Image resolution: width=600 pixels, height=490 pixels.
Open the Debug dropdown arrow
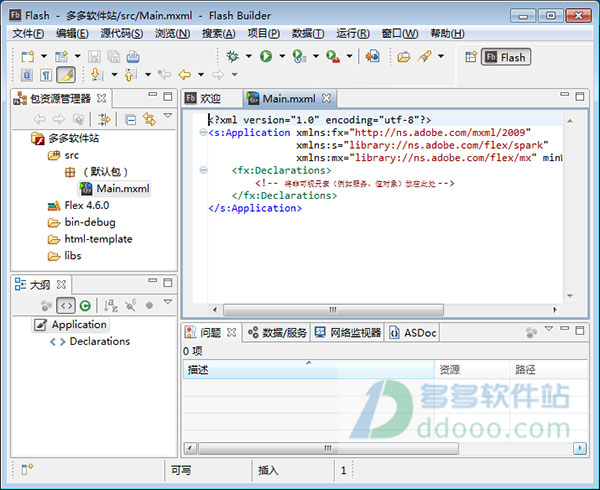point(249,56)
